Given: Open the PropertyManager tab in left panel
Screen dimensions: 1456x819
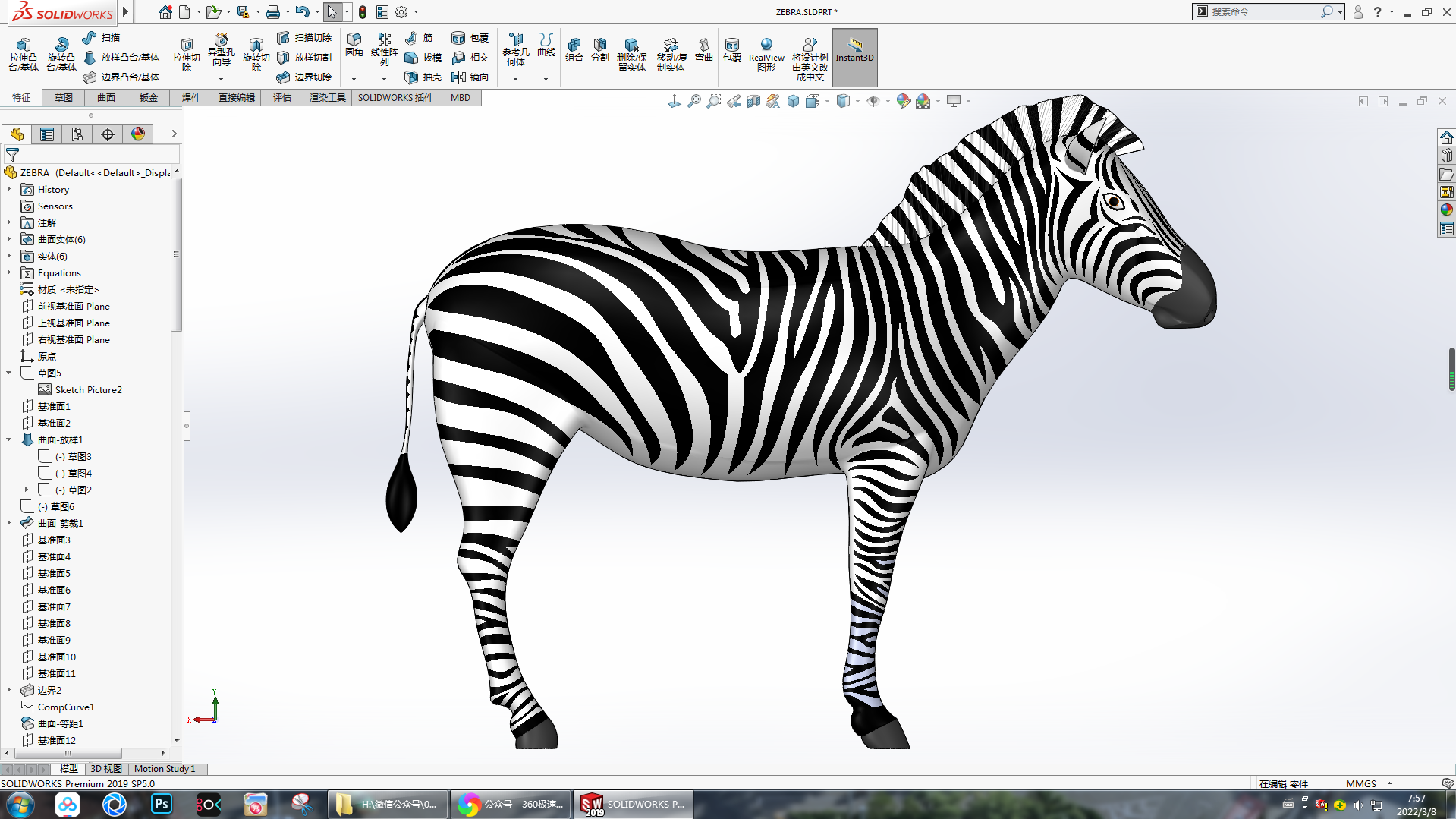Looking at the screenshot, I should (x=47, y=134).
